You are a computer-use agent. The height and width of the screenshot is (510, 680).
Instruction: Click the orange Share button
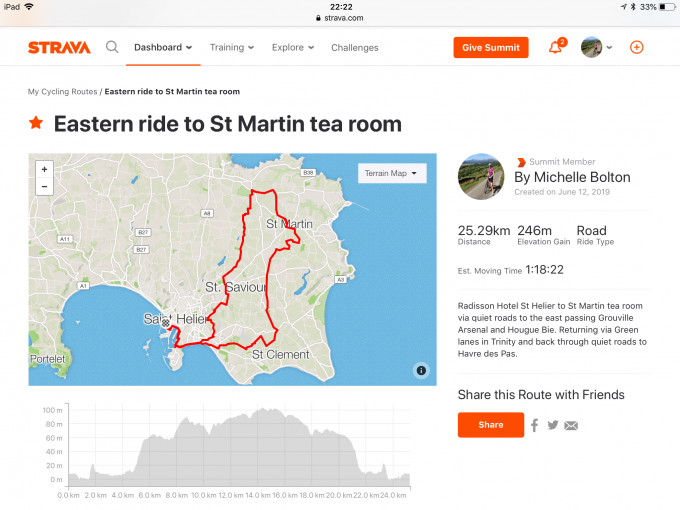490,425
